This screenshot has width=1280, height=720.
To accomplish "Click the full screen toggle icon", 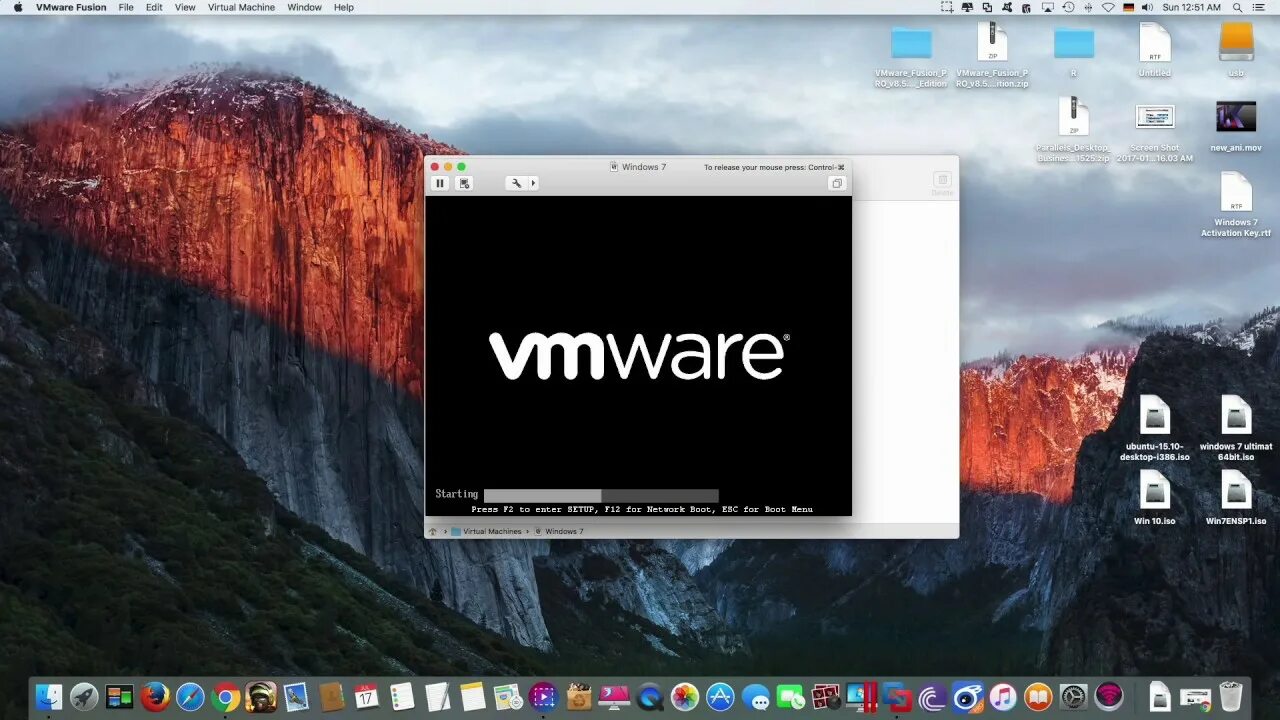I will tap(837, 183).
